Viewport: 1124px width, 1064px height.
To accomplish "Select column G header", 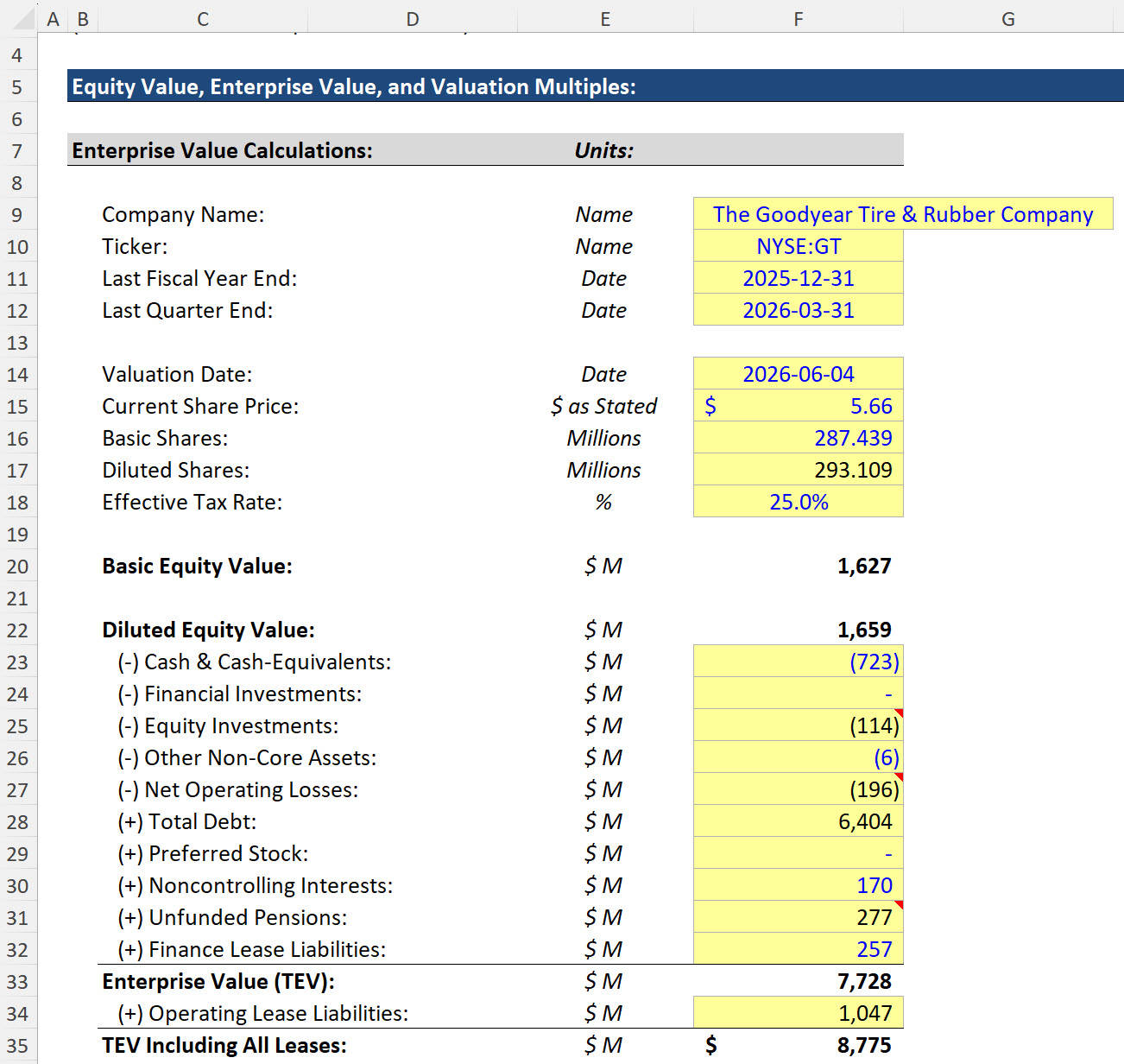I will coord(1008,19).
